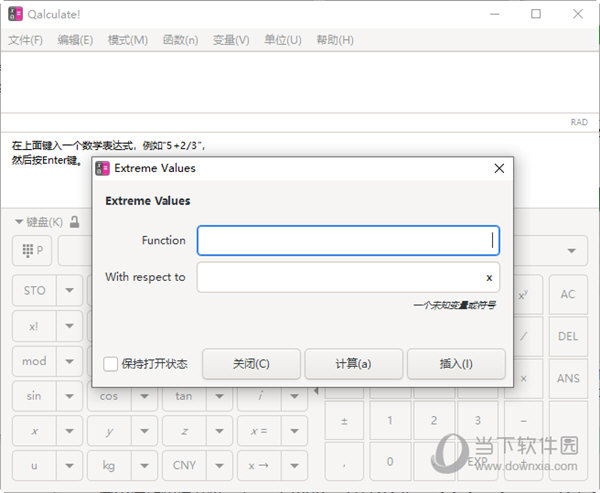Click the STO button
600x493 pixels.
point(34,291)
